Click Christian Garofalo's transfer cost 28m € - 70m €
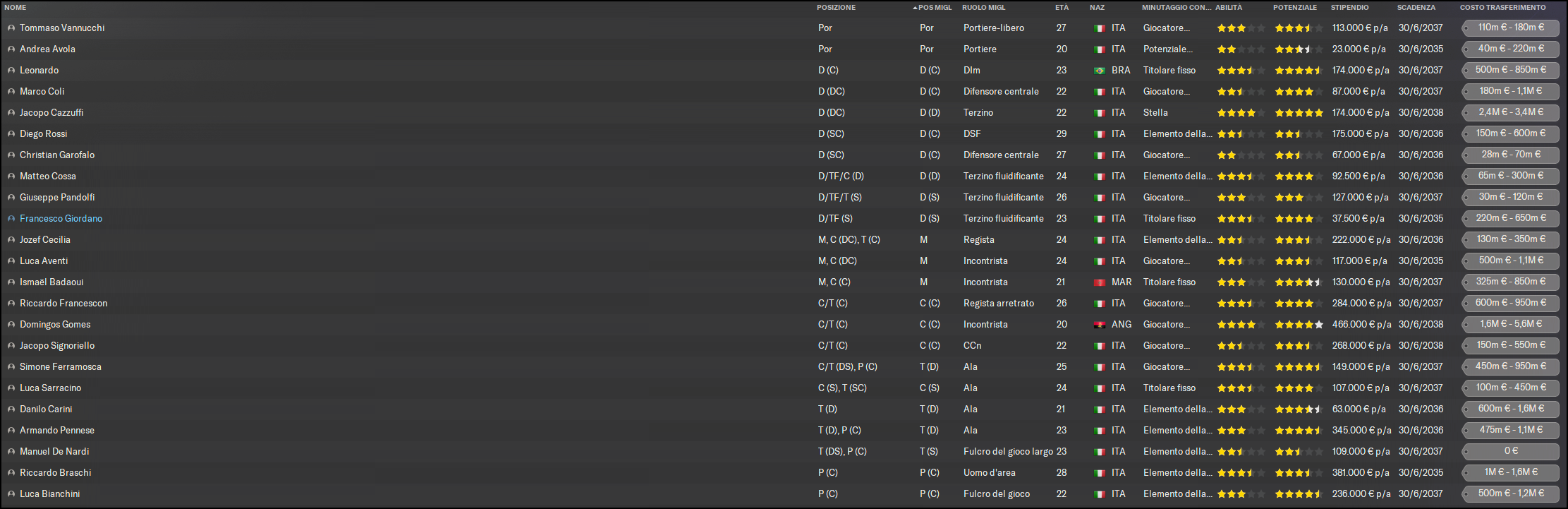The width and height of the screenshot is (1568, 509). coord(1511,155)
